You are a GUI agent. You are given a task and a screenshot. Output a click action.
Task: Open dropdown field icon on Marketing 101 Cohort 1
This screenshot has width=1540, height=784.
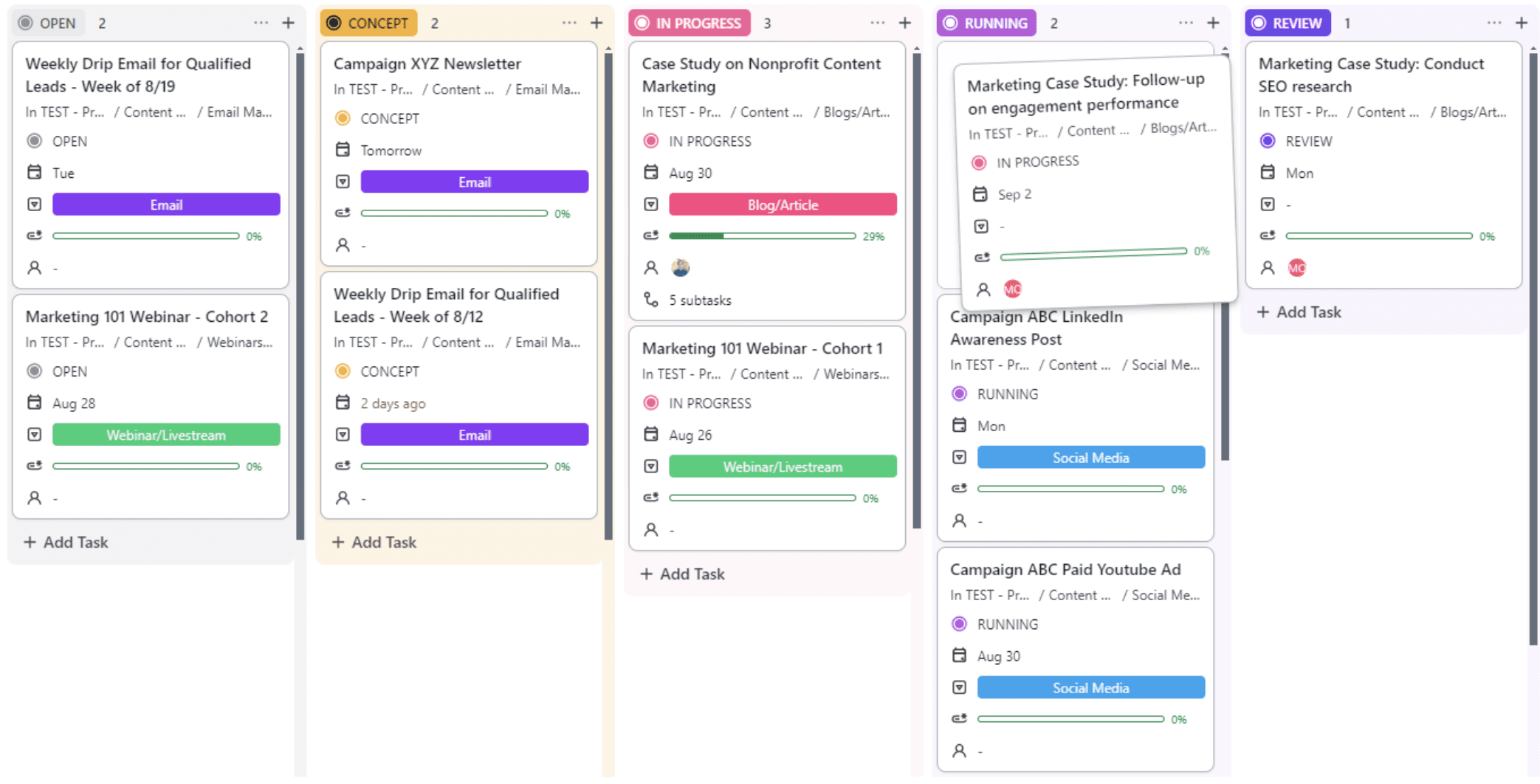(650, 467)
